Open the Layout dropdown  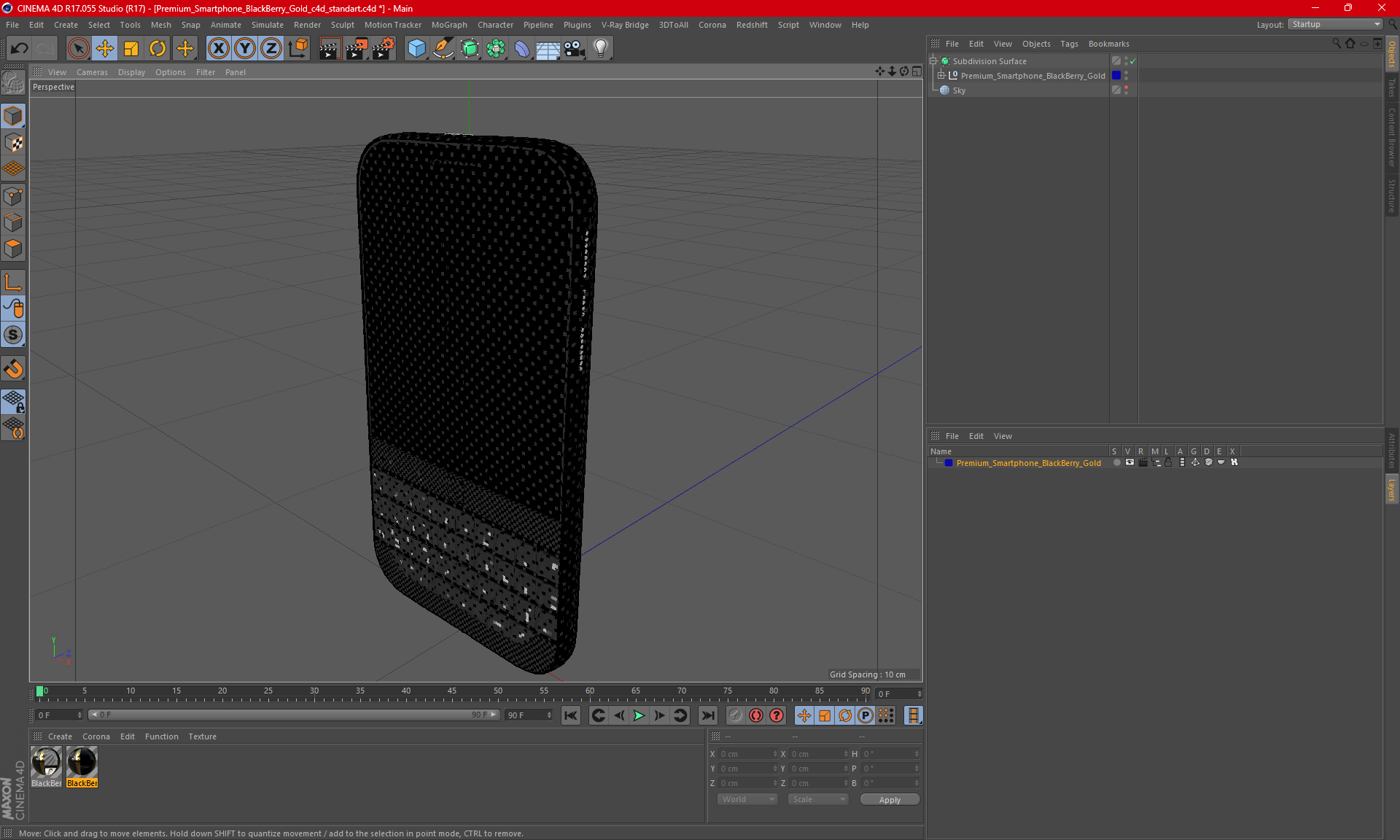click(1334, 24)
